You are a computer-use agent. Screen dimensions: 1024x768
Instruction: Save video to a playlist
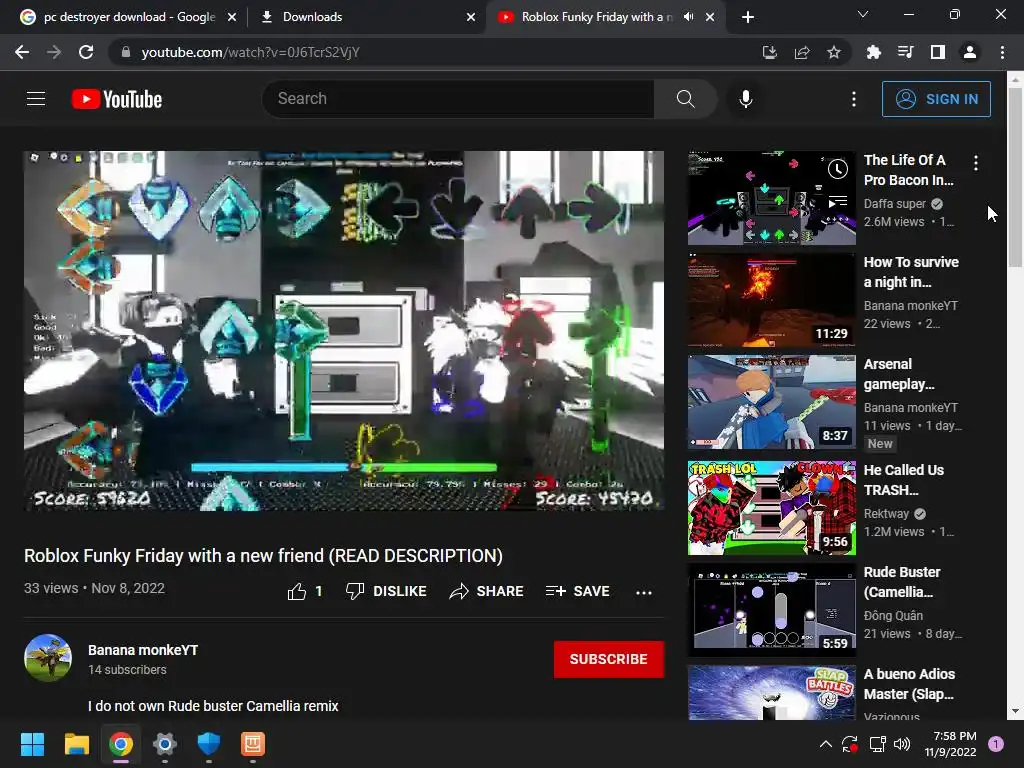point(578,591)
